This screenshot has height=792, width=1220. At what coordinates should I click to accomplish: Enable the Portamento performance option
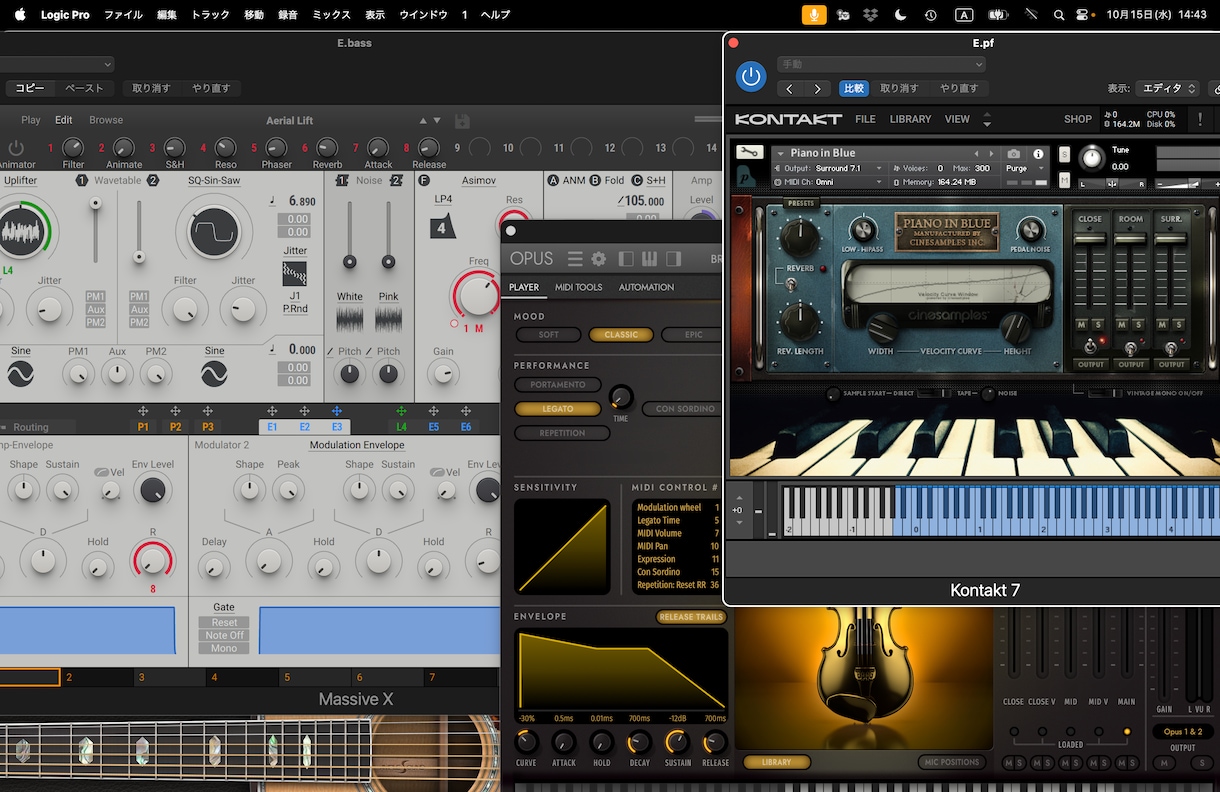(557, 385)
